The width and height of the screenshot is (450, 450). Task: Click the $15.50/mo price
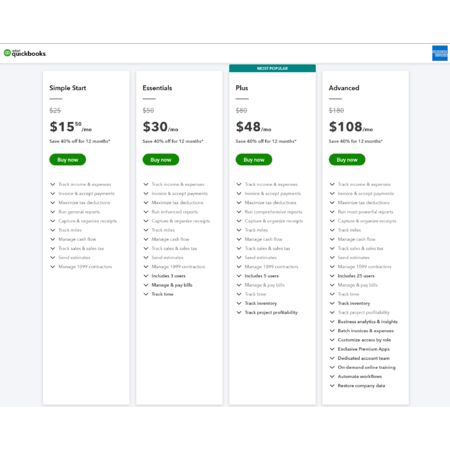71,127
